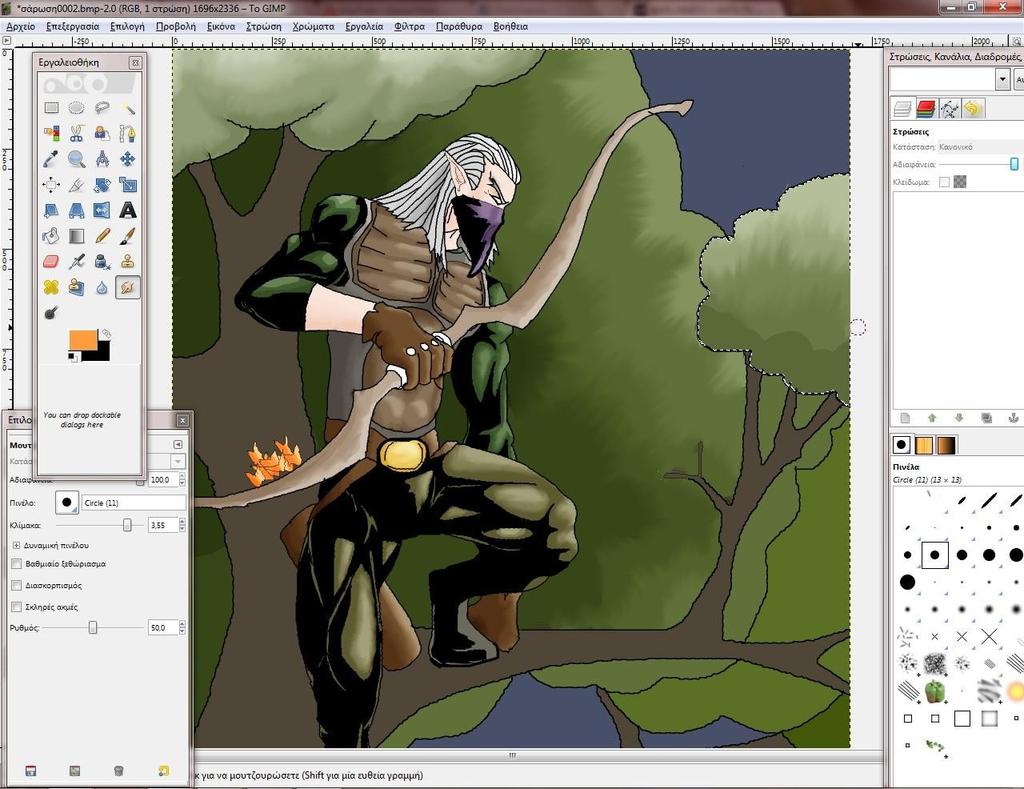
Task: Select the Free Select lasso tool
Action: pos(102,108)
